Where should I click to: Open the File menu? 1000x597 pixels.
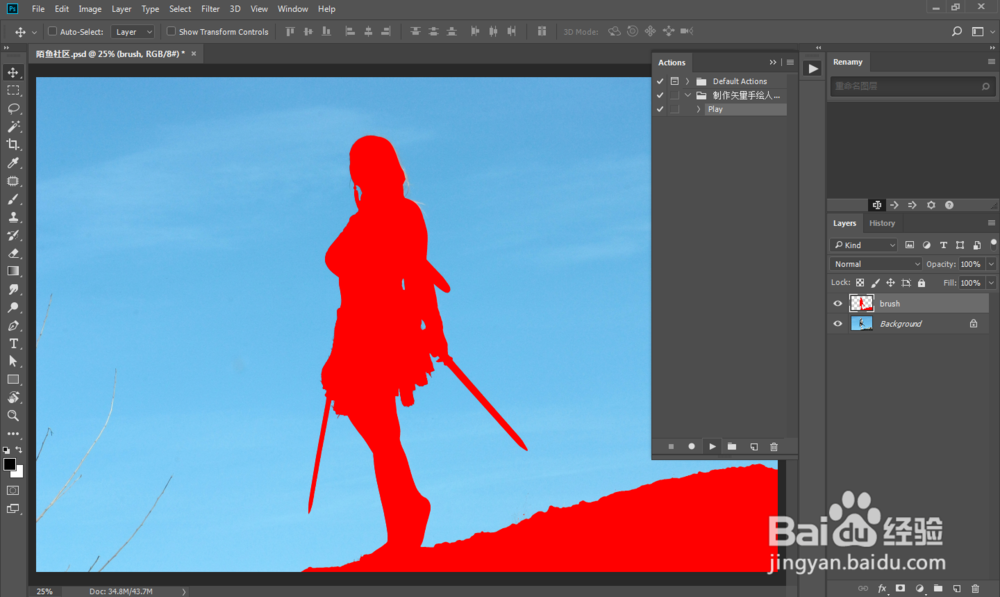[x=38, y=9]
